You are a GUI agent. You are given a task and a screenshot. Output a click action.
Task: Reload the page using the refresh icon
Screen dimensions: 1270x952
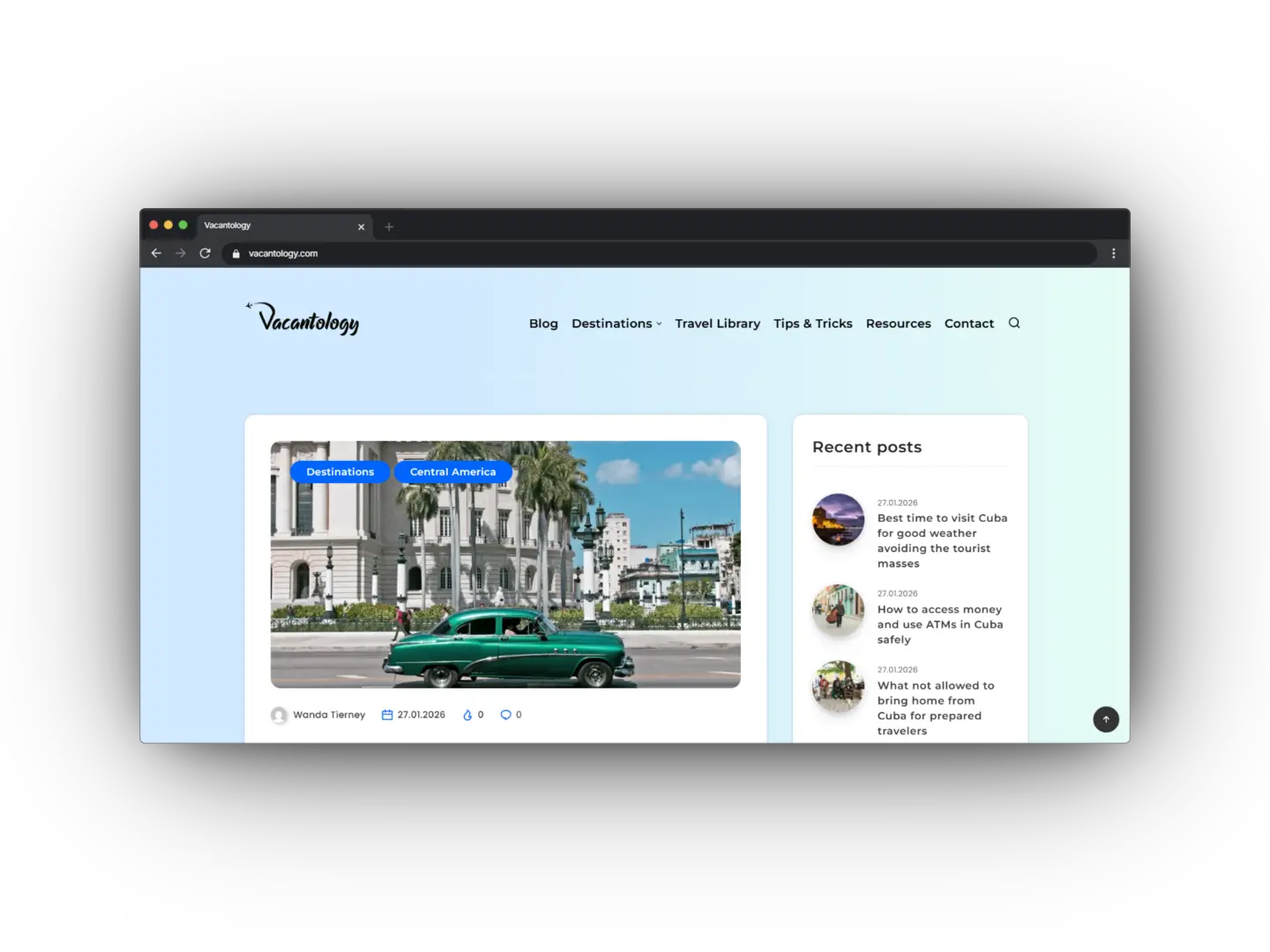click(x=205, y=253)
